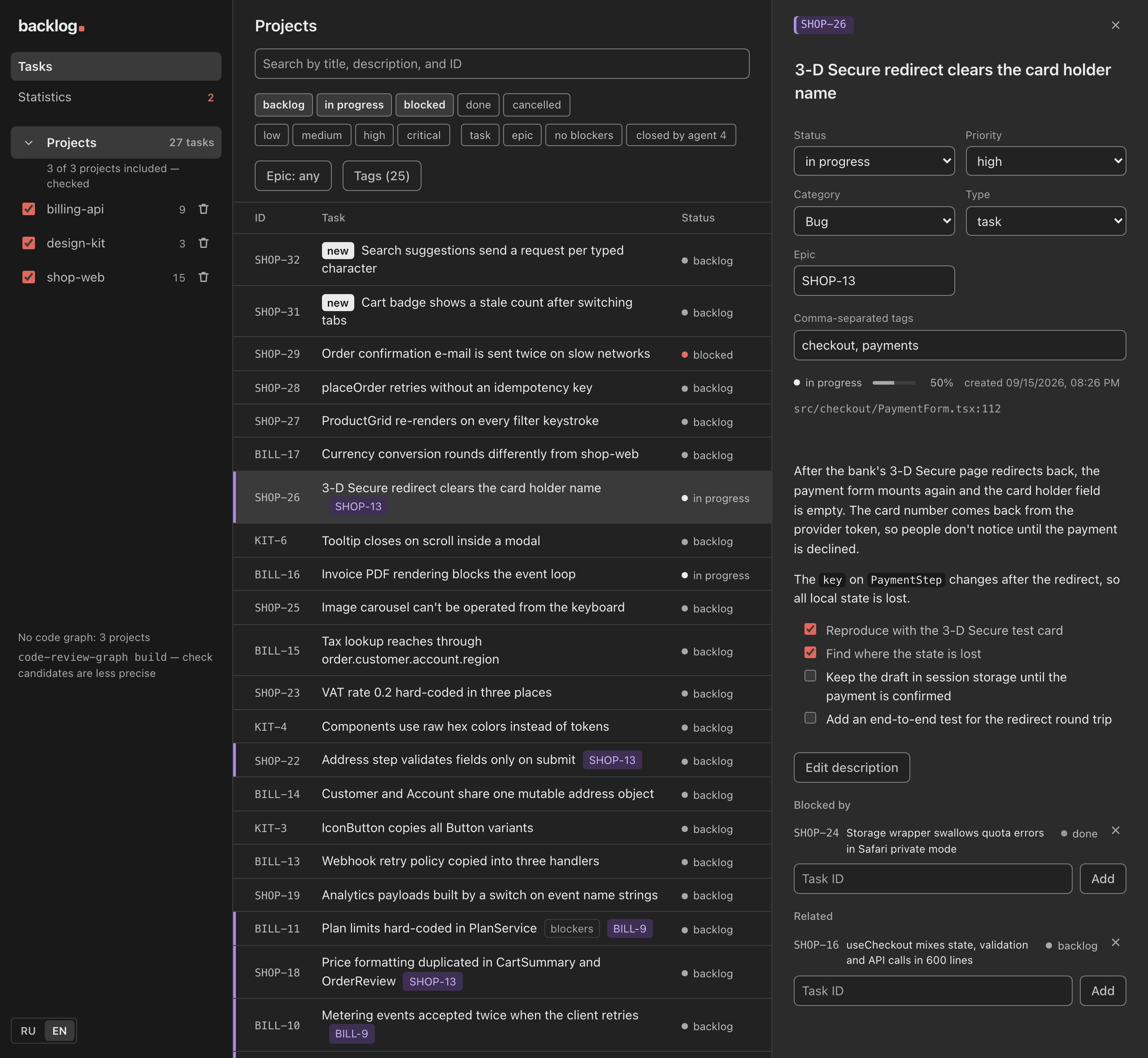This screenshot has height=1058, width=1148.
Task: Enable the cancelled status filter
Action: [x=536, y=105]
